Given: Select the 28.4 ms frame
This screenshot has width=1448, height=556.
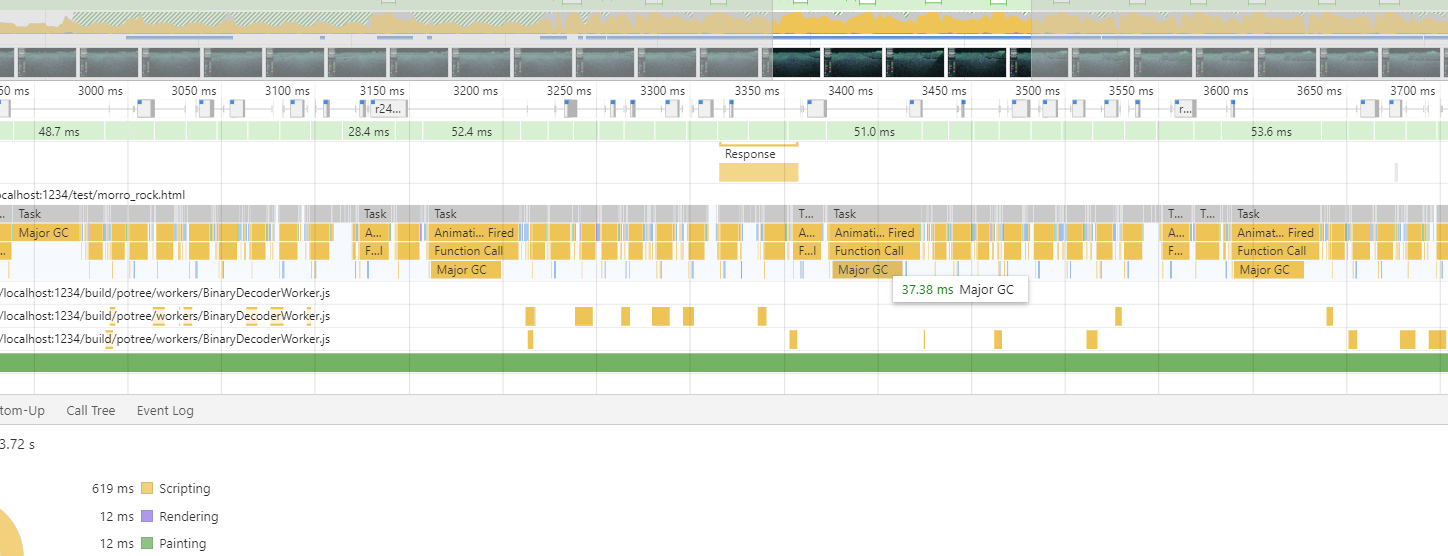Looking at the screenshot, I should coord(368,131).
